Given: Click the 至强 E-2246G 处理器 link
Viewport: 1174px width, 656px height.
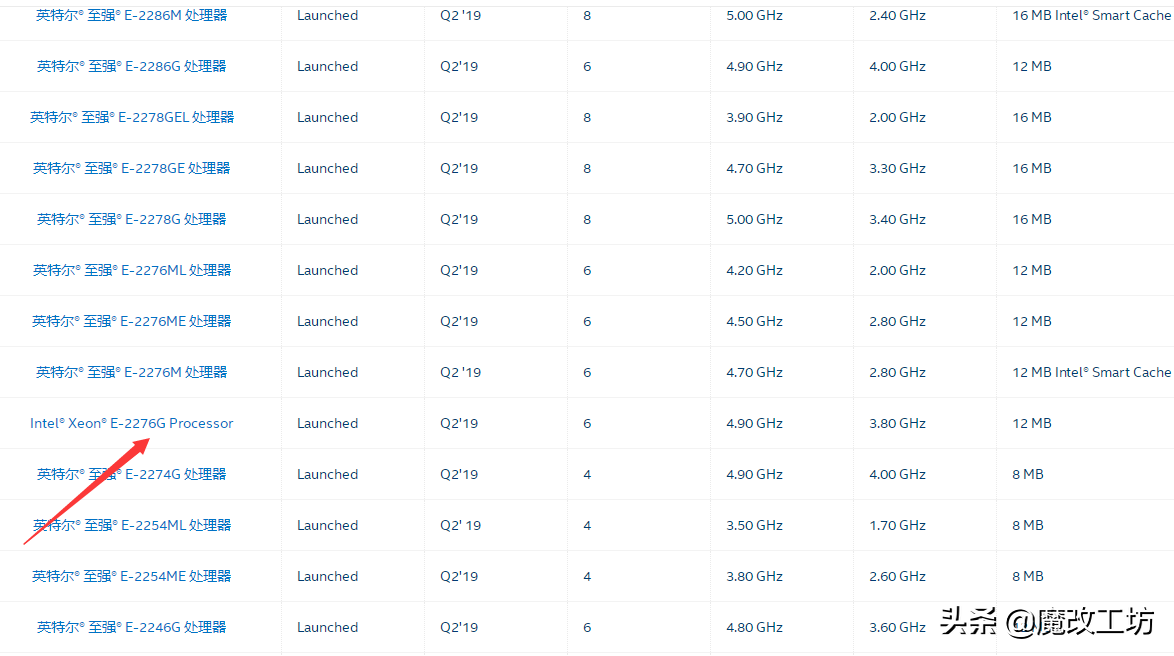Looking at the screenshot, I should (x=132, y=627).
